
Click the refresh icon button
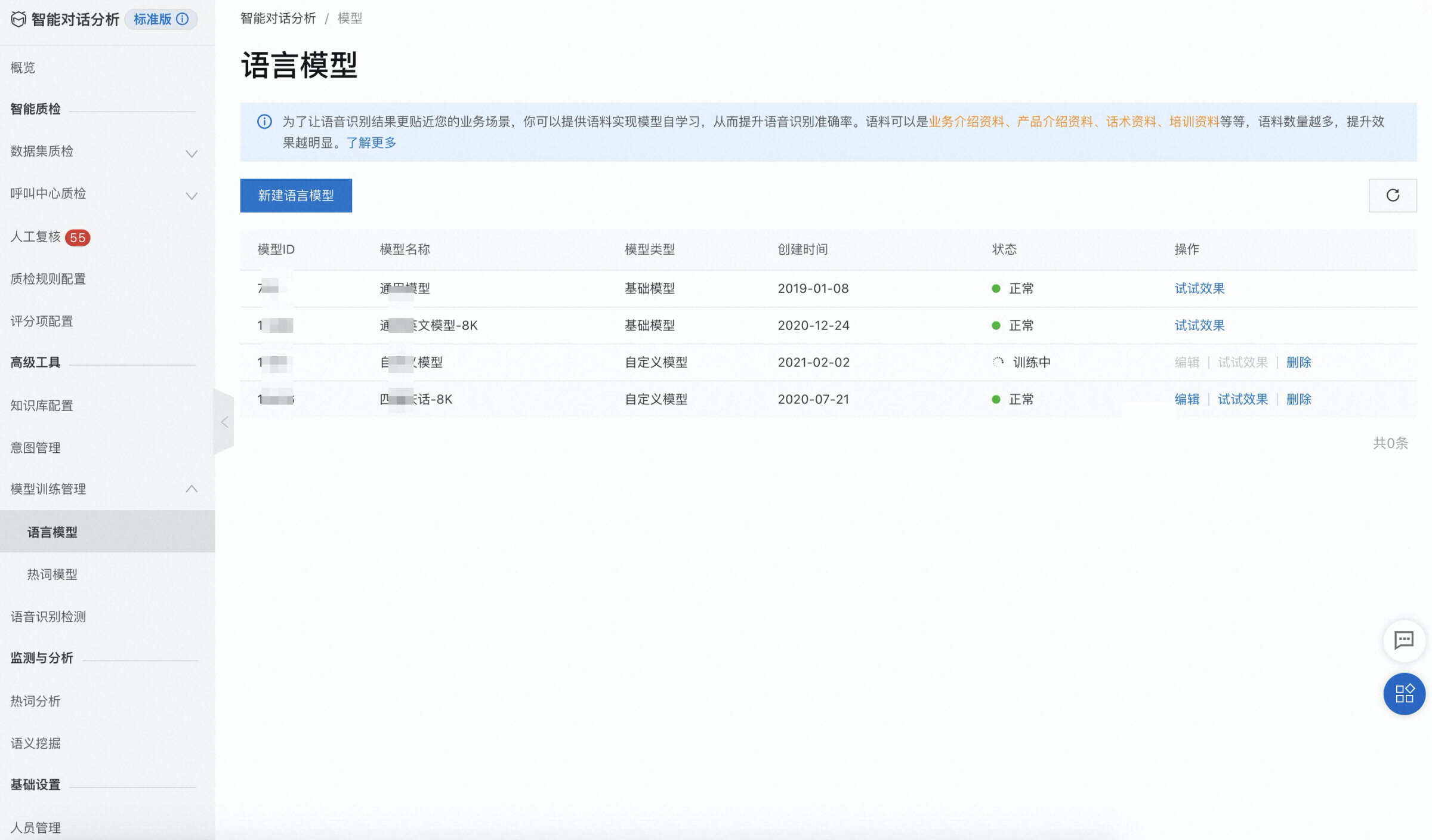coord(1393,195)
